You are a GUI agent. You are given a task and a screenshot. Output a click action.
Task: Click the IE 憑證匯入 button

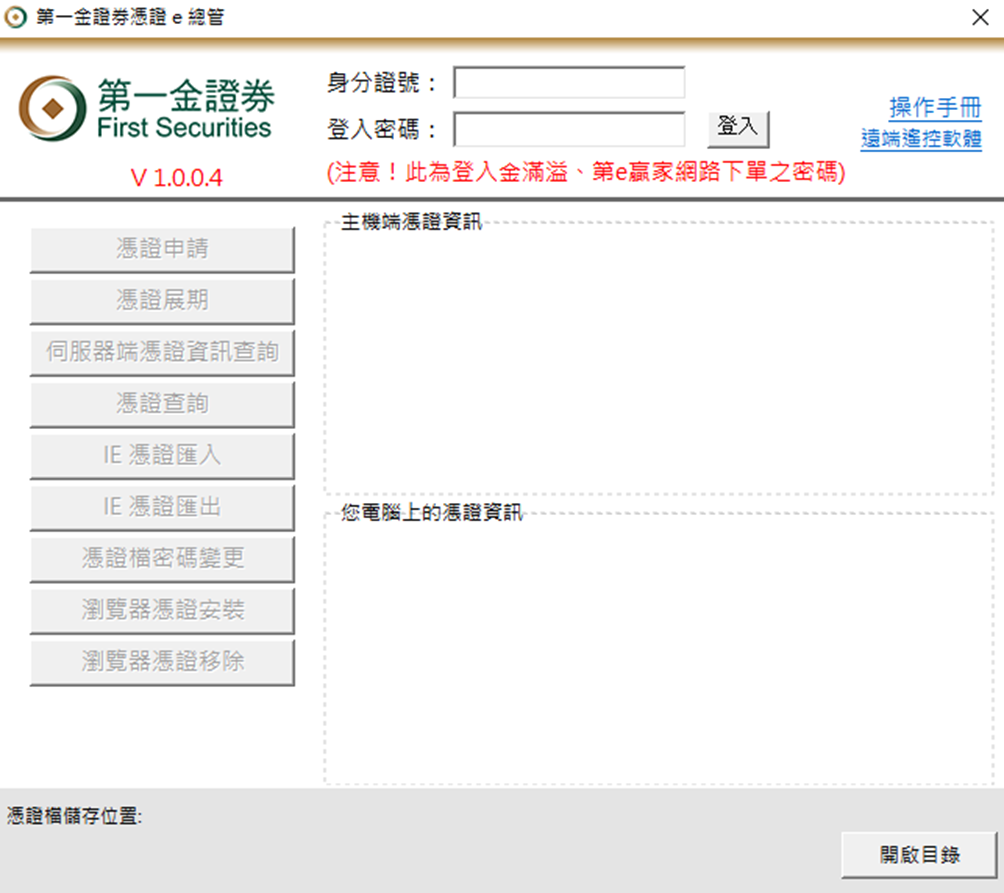tap(162, 456)
